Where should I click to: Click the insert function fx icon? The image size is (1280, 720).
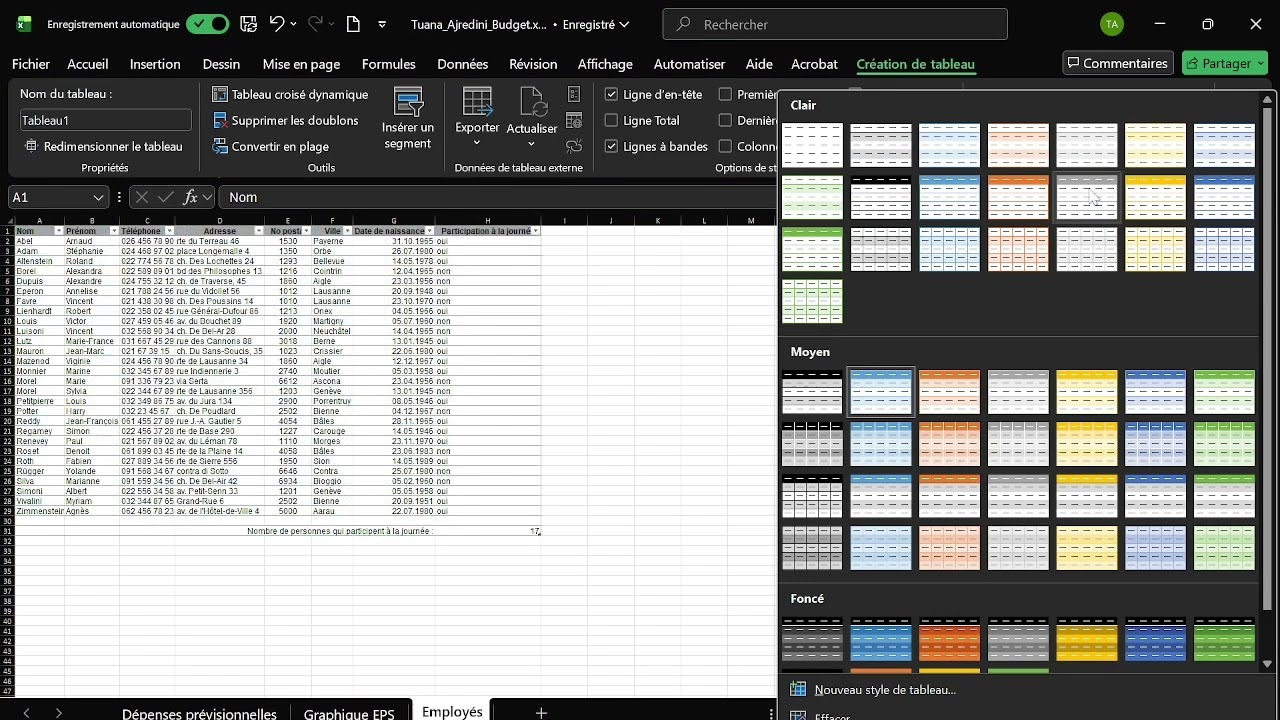[x=192, y=197]
